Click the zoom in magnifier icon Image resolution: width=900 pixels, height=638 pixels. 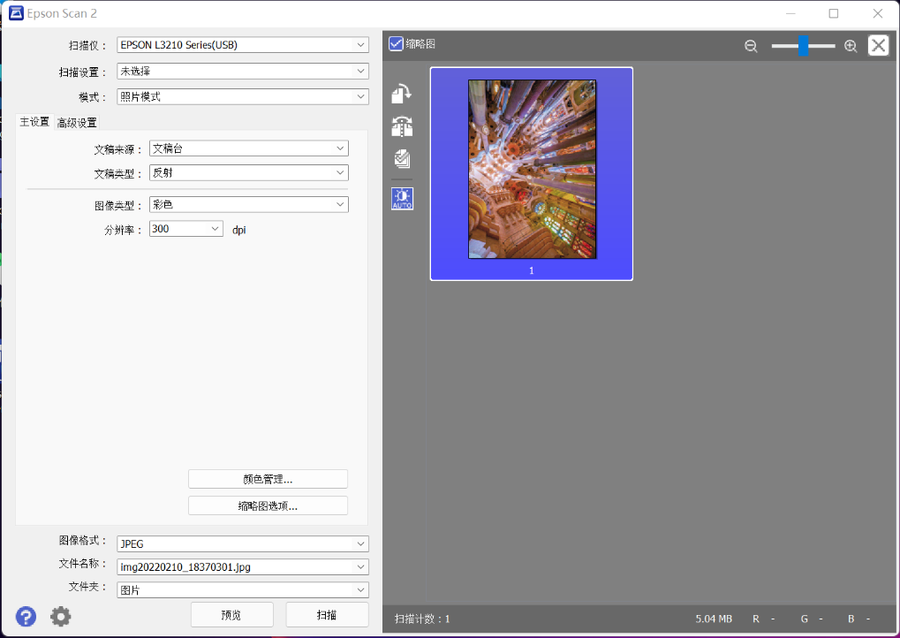tap(850, 46)
